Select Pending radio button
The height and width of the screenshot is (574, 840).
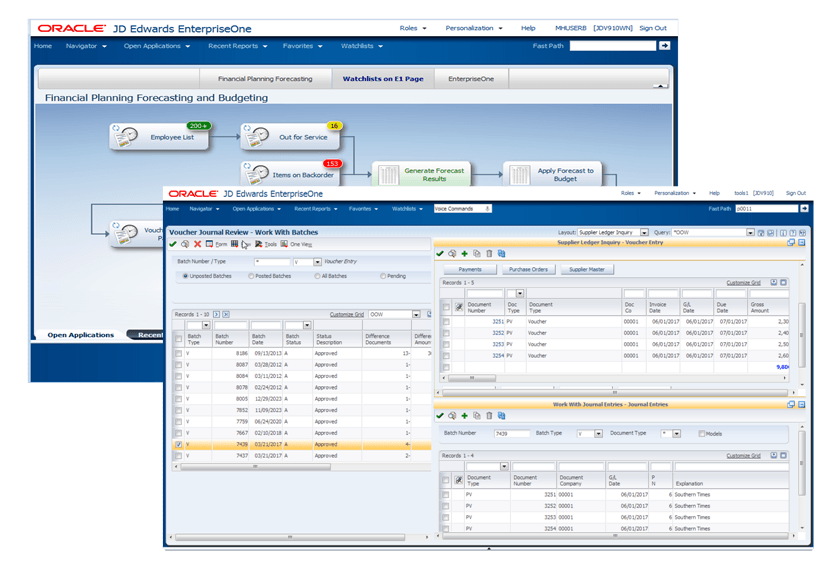point(383,277)
